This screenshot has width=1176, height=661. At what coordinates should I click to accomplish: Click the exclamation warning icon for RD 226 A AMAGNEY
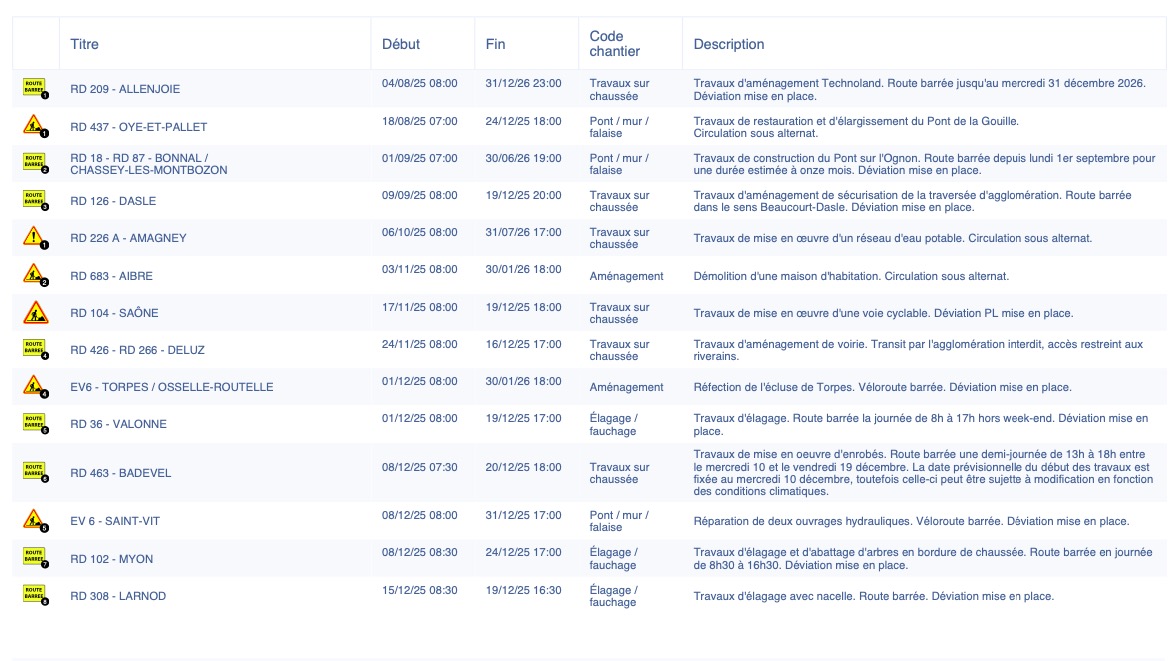point(35,237)
